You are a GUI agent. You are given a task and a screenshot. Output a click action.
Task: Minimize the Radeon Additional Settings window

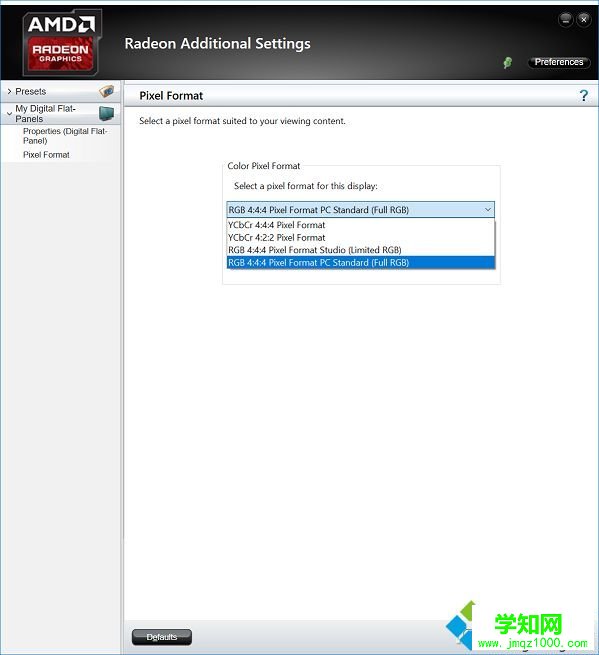(x=566, y=19)
